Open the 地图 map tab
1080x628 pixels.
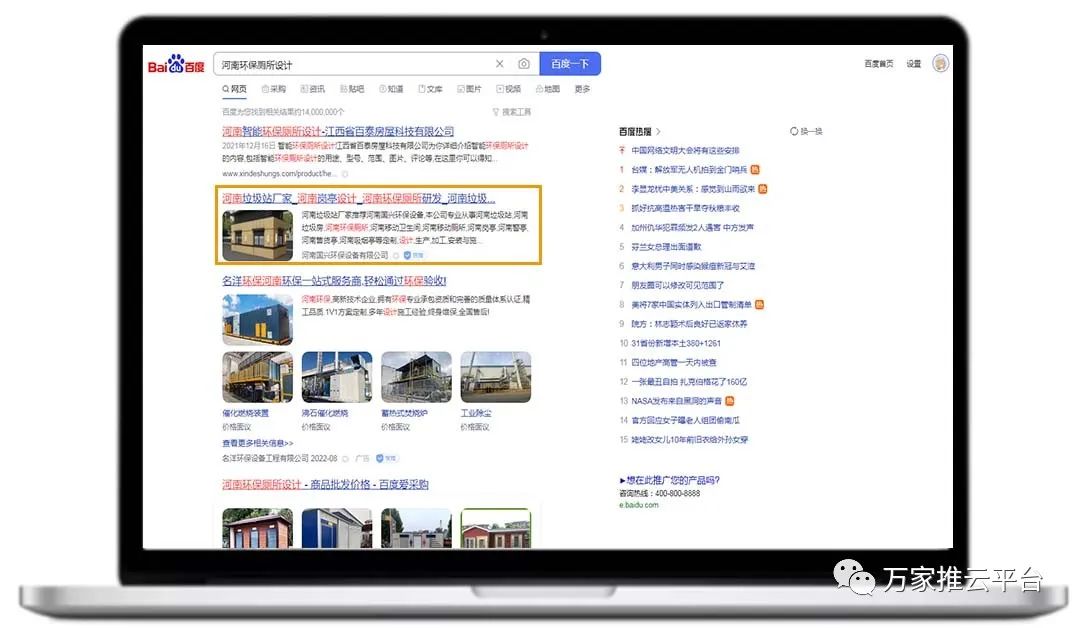click(x=546, y=89)
